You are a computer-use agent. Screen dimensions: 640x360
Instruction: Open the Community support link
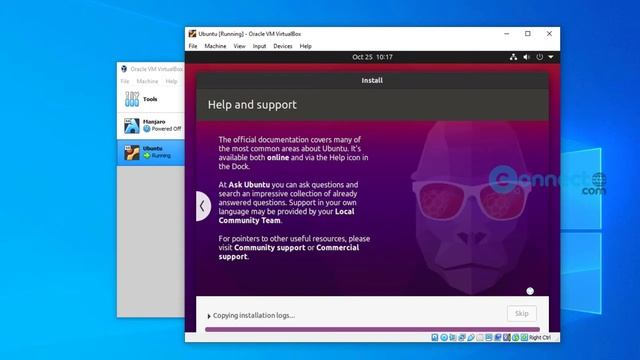pyautogui.click(x=269, y=247)
